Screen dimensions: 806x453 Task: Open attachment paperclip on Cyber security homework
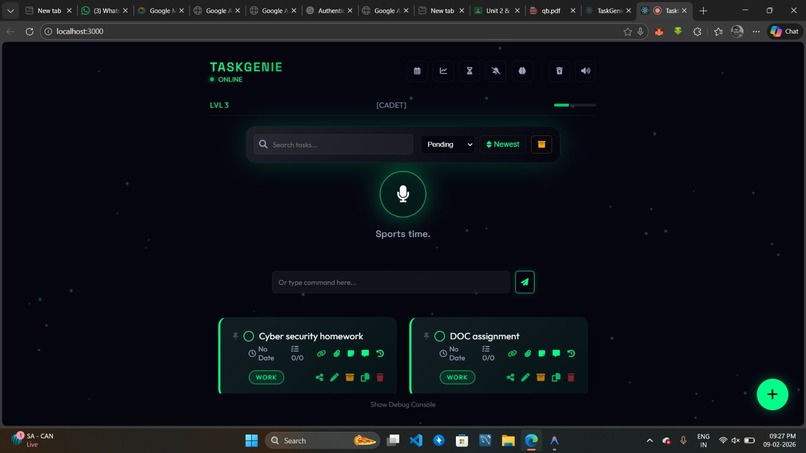(x=337, y=353)
